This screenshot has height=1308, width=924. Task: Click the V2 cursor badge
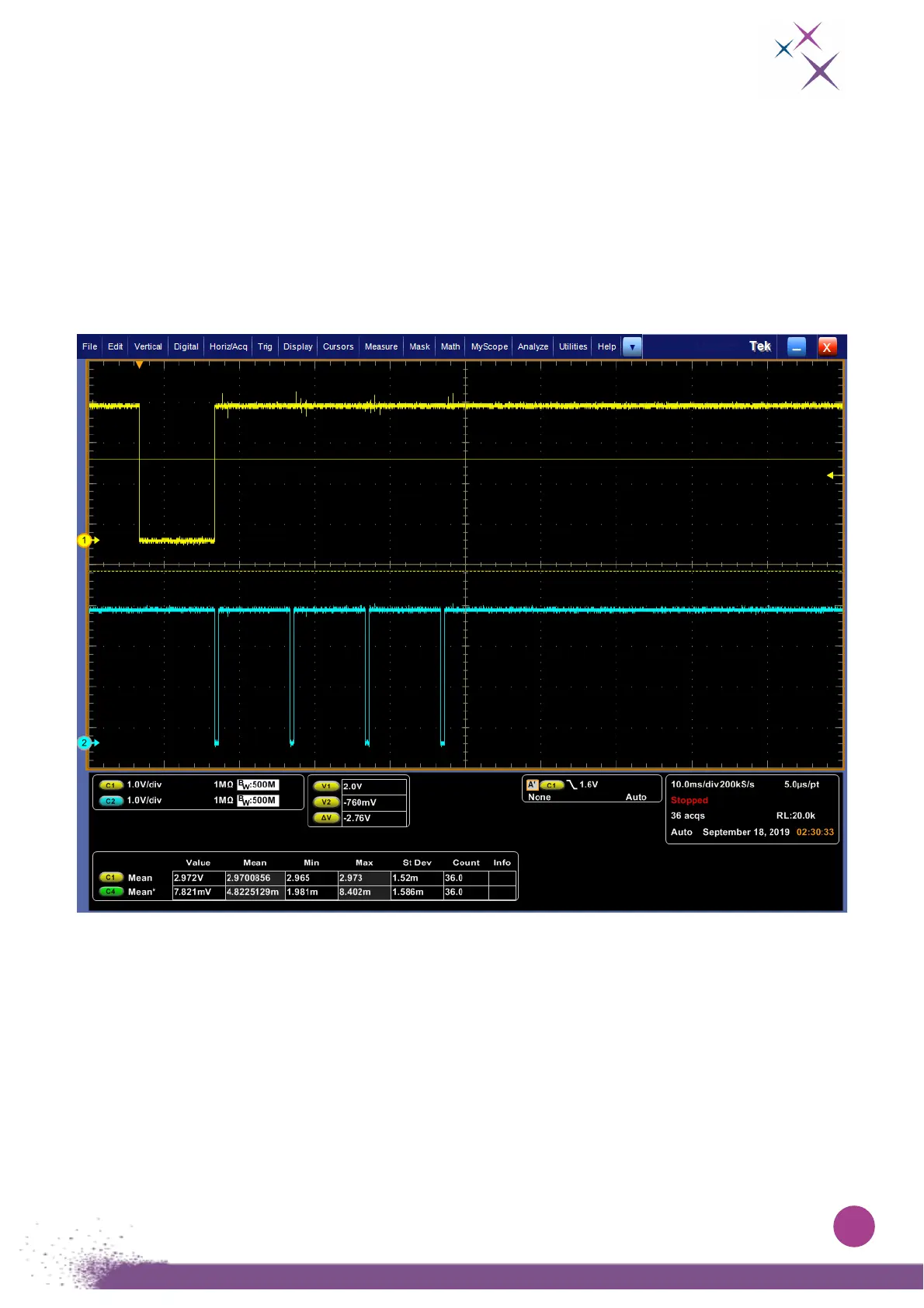[x=326, y=802]
